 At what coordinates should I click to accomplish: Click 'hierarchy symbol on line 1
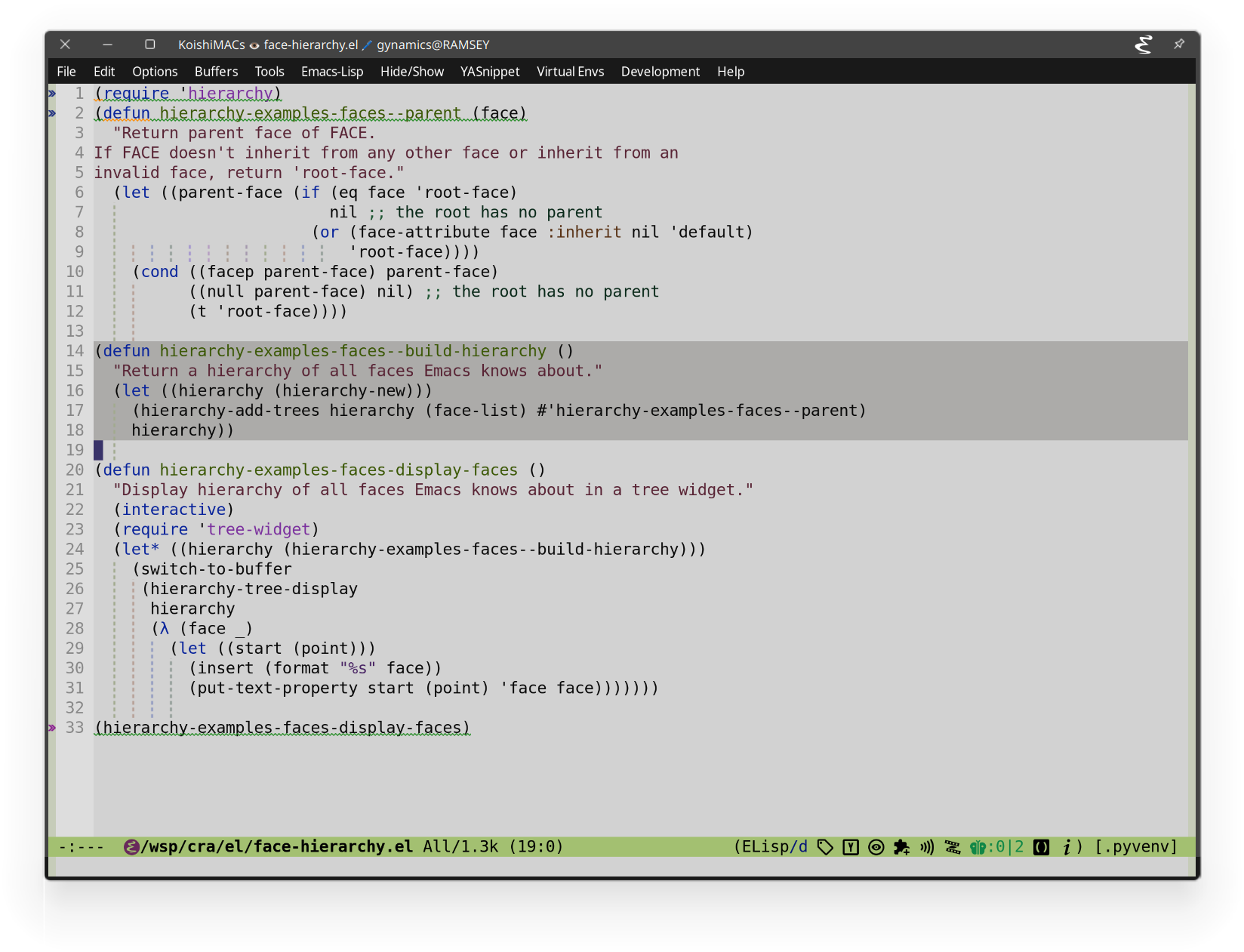(x=226, y=94)
